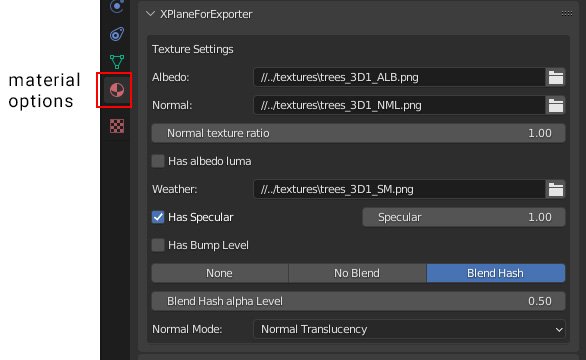The width and height of the screenshot is (586, 360).
Task: Click the Specular value slider
Action: pos(464,217)
